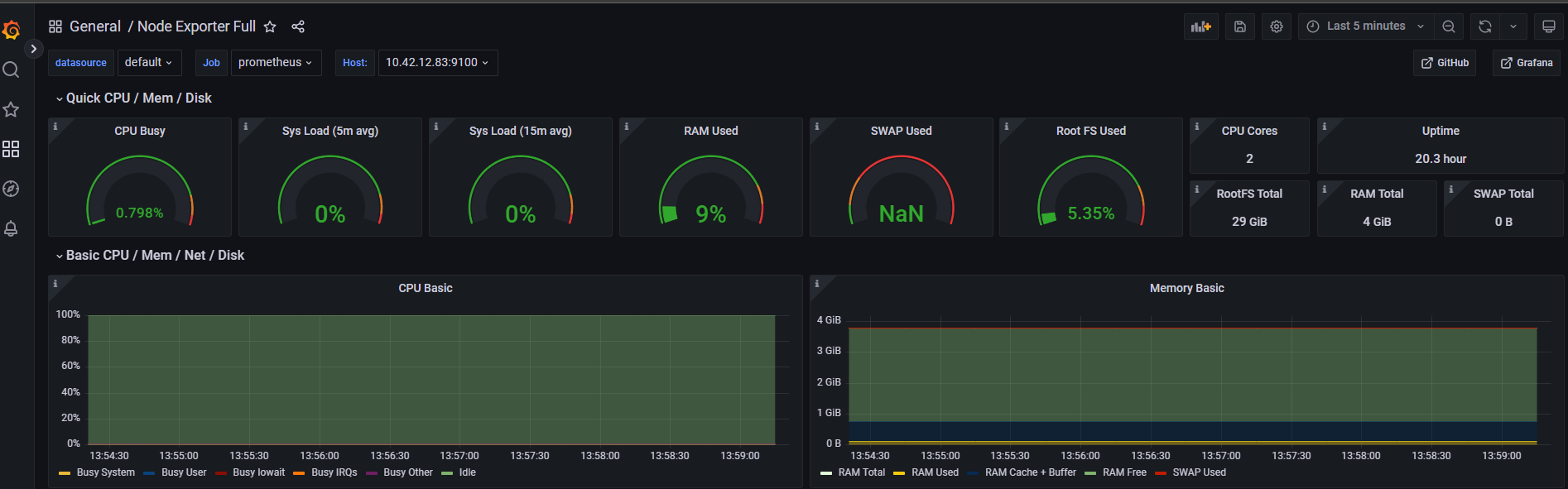The height and width of the screenshot is (489, 1568).
Task: Open the SWAP Used panel title menu
Action: point(902,131)
